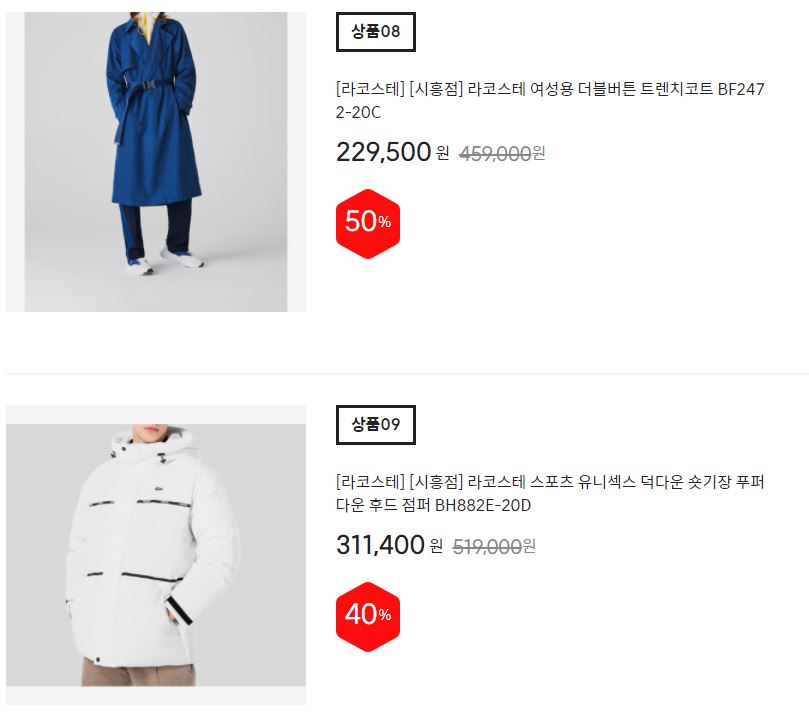The width and height of the screenshot is (809, 721).
Task: Click the struck-through 459,000원 original price
Action: click(x=502, y=153)
